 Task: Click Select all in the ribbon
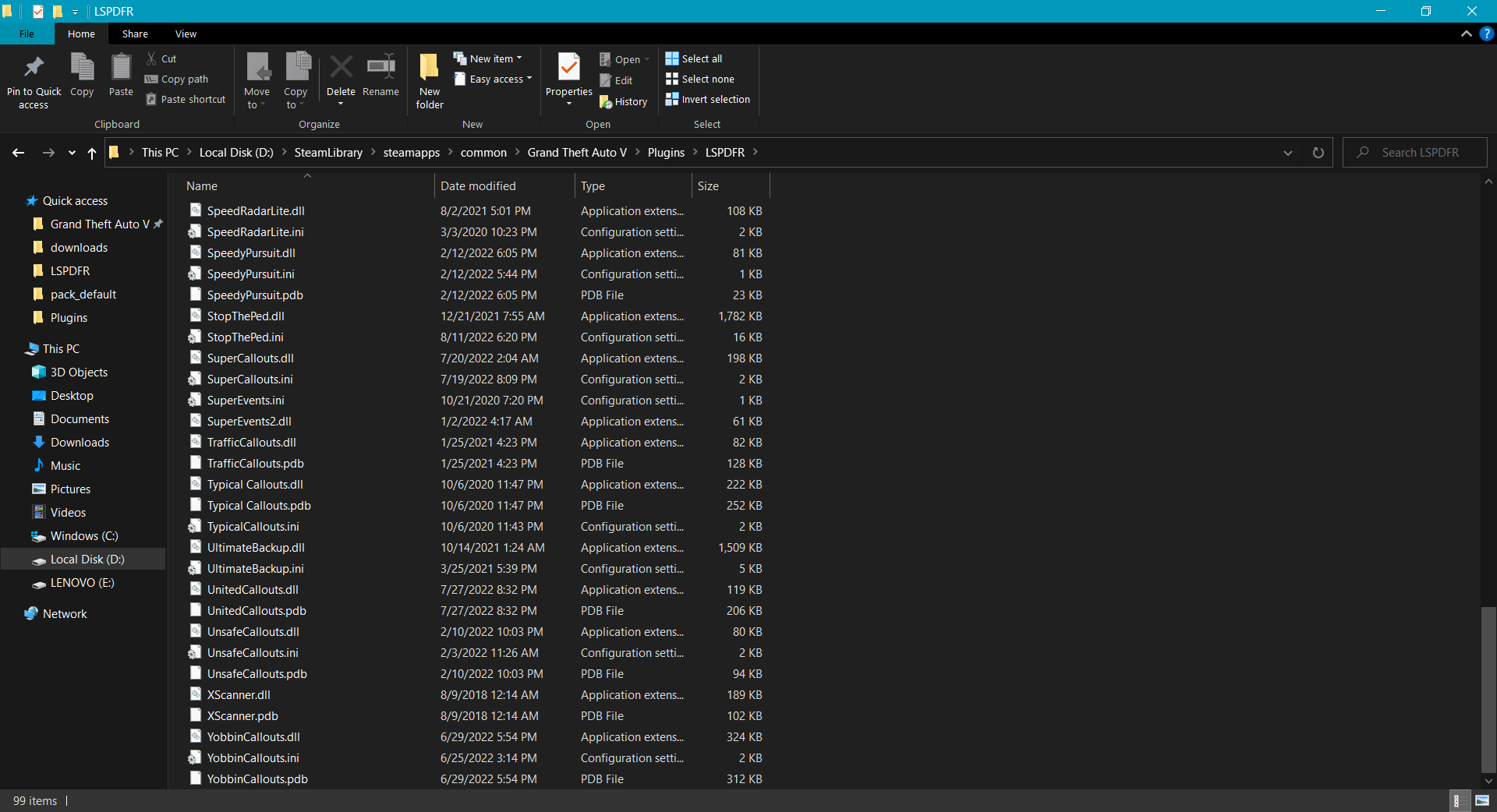tap(694, 58)
